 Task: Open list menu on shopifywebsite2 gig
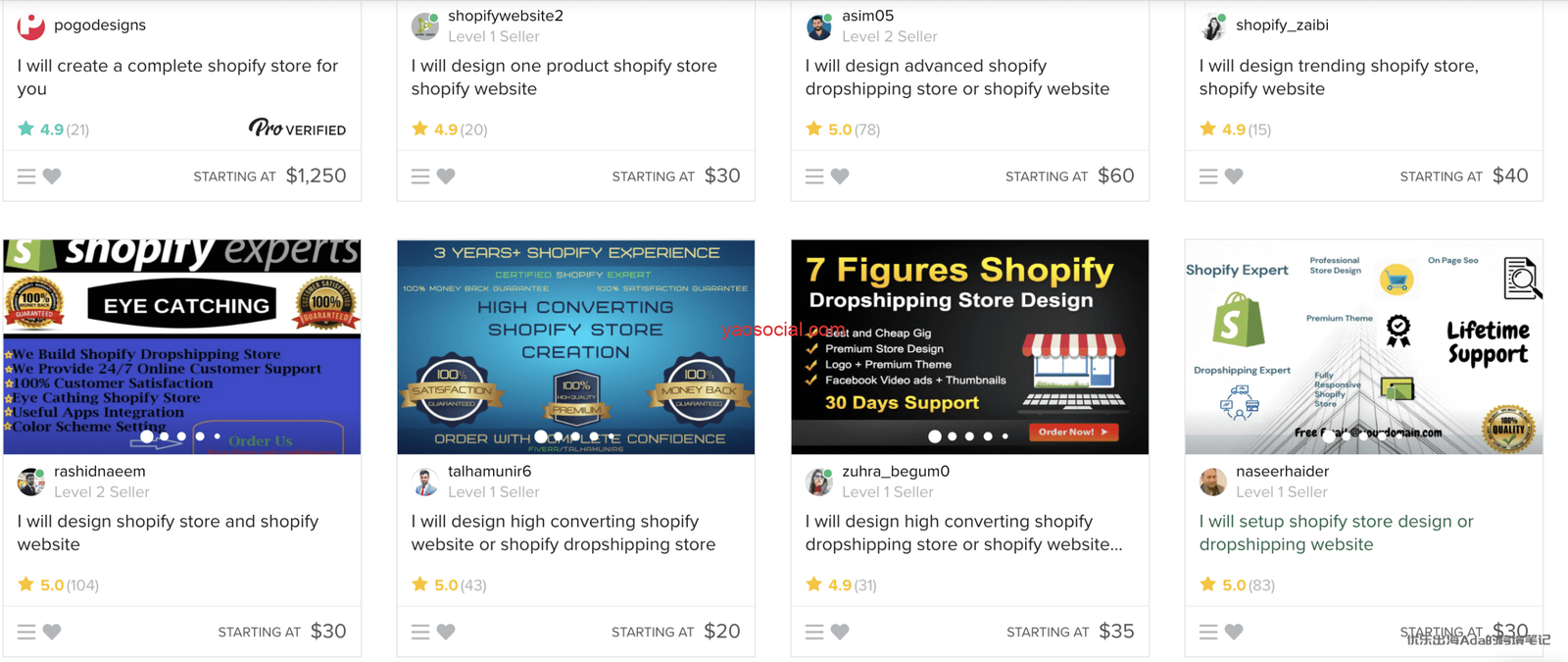pos(420,177)
